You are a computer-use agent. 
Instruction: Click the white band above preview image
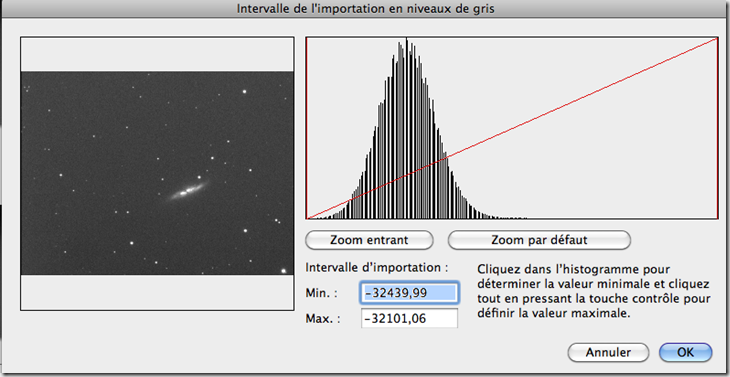[x=157, y=54]
